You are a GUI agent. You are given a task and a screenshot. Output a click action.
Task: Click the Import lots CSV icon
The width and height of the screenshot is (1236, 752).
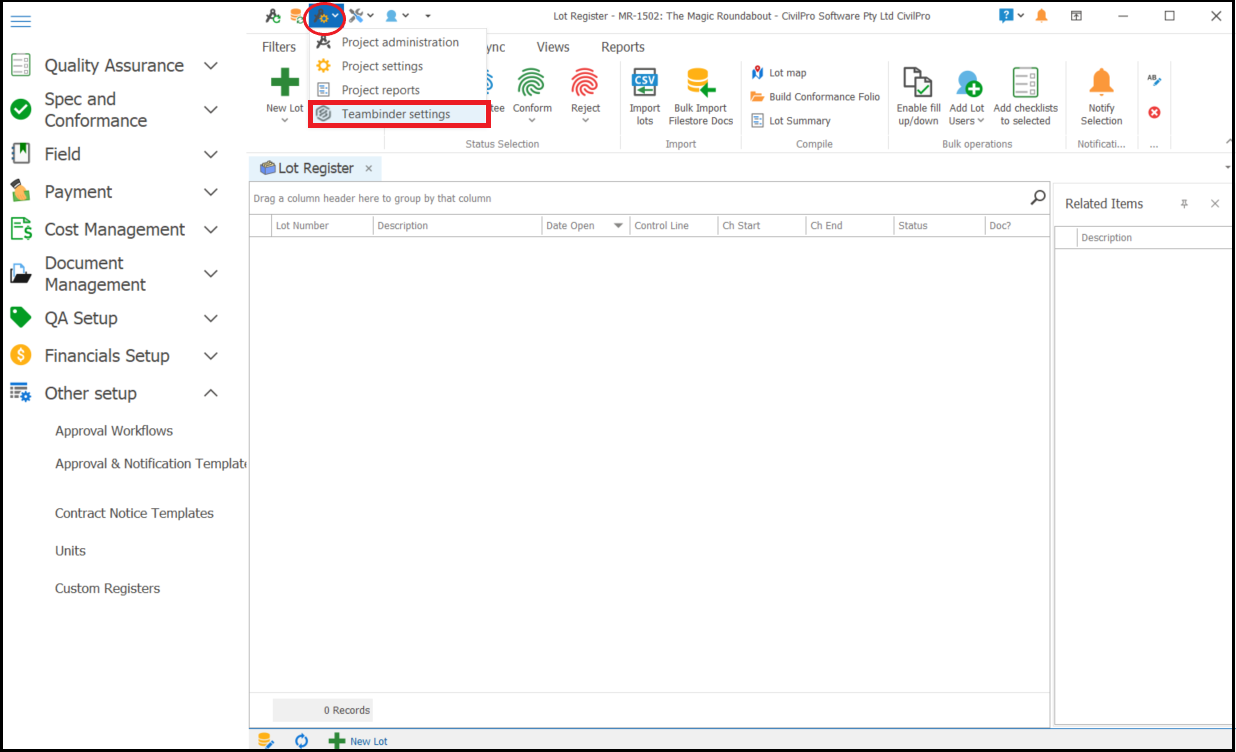tap(645, 83)
